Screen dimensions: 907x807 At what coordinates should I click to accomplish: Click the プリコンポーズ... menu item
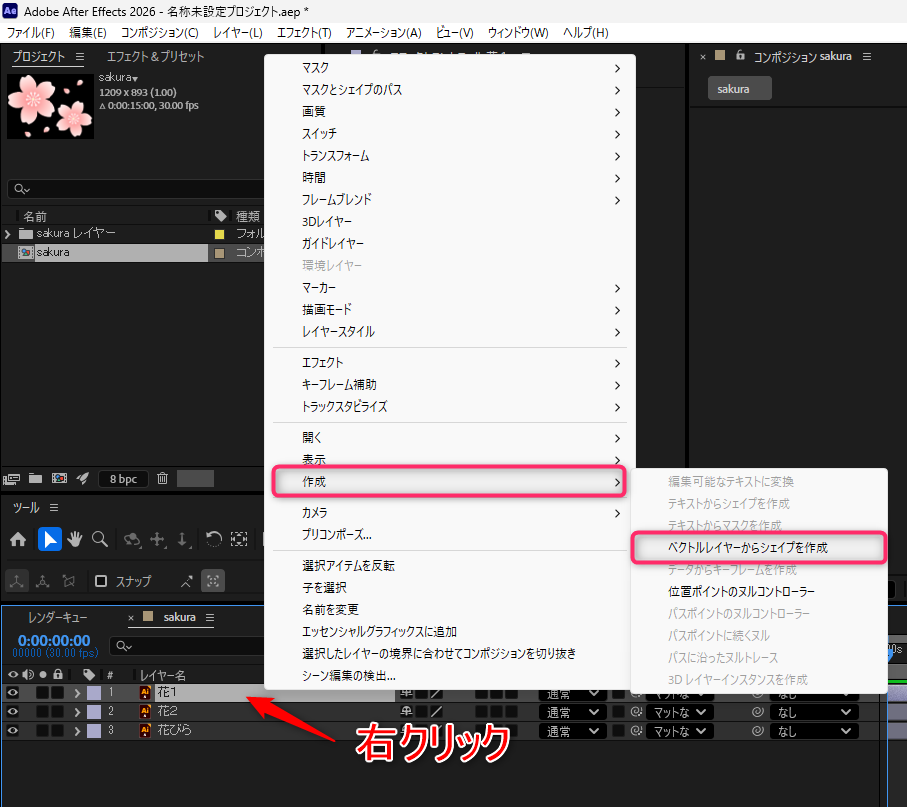pos(337,535)
